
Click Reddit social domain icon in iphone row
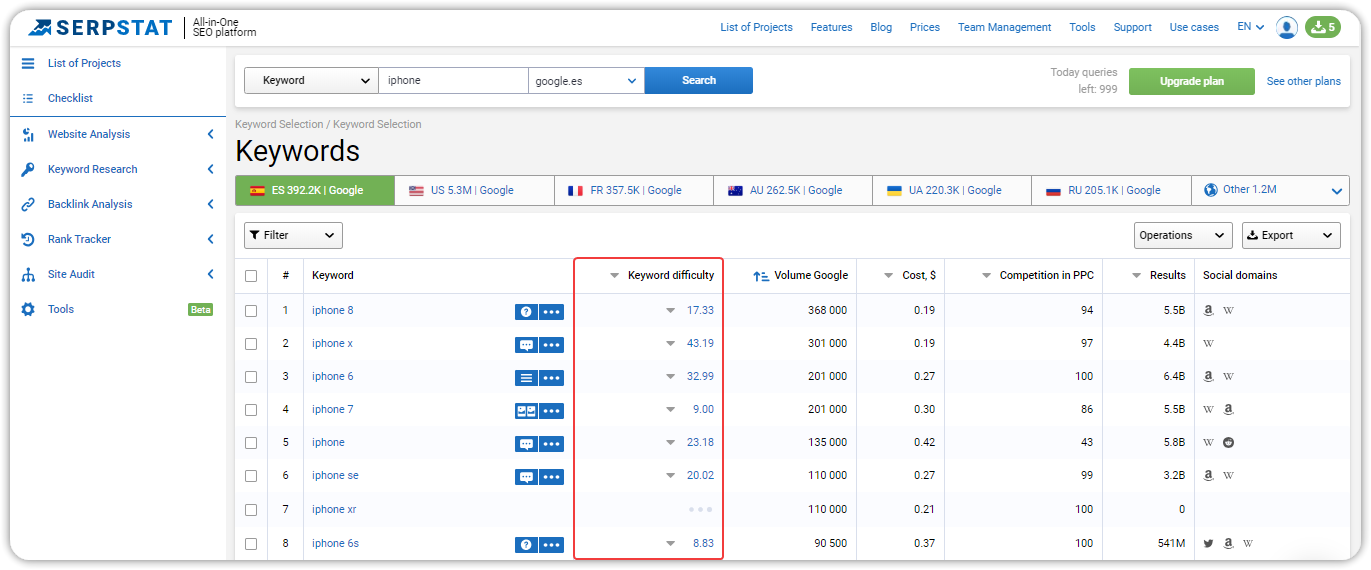click(x=1228, y=442)
